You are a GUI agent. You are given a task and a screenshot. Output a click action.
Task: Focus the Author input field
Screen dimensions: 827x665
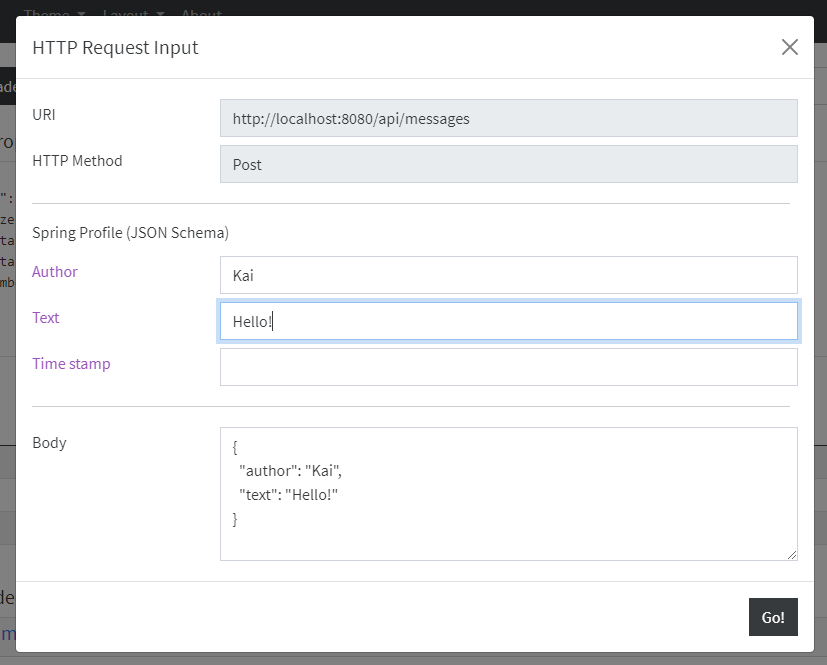[508, 275]
